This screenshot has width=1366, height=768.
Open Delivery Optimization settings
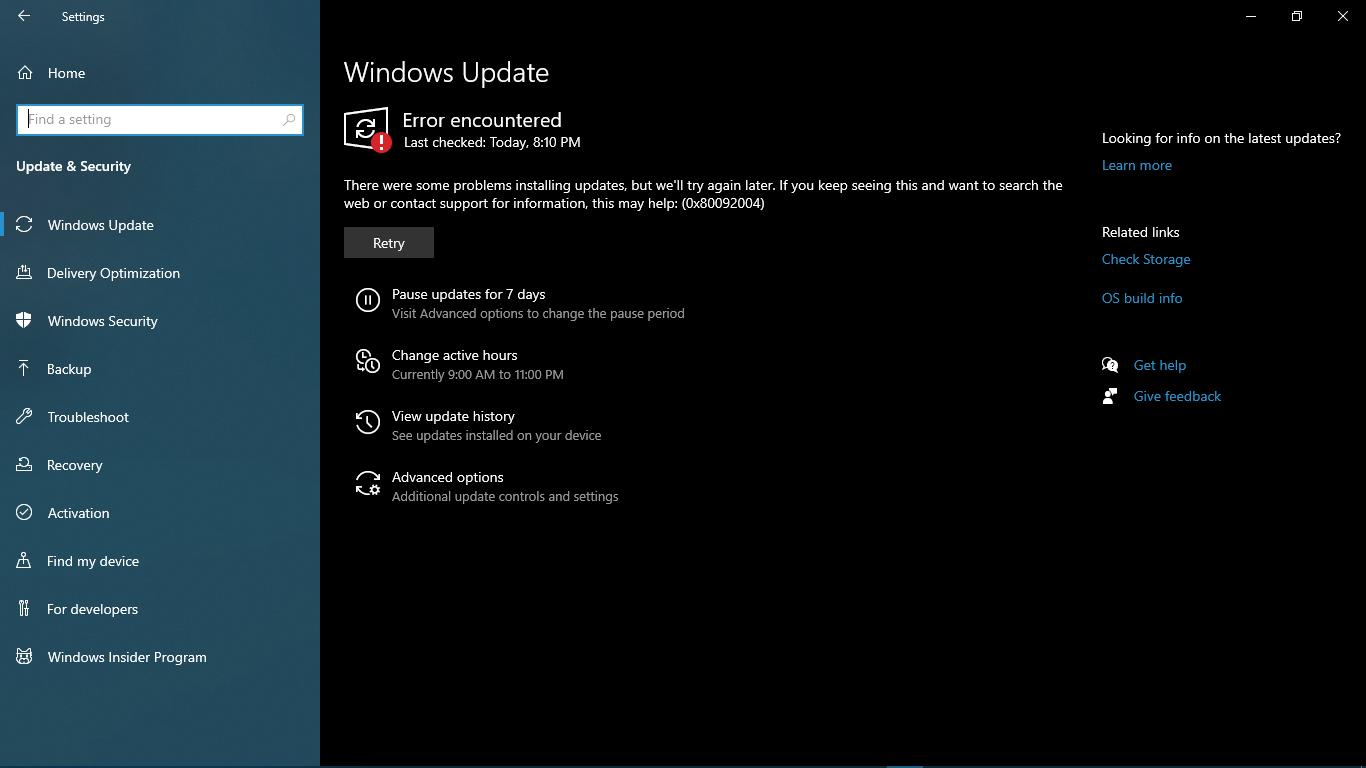160,273
